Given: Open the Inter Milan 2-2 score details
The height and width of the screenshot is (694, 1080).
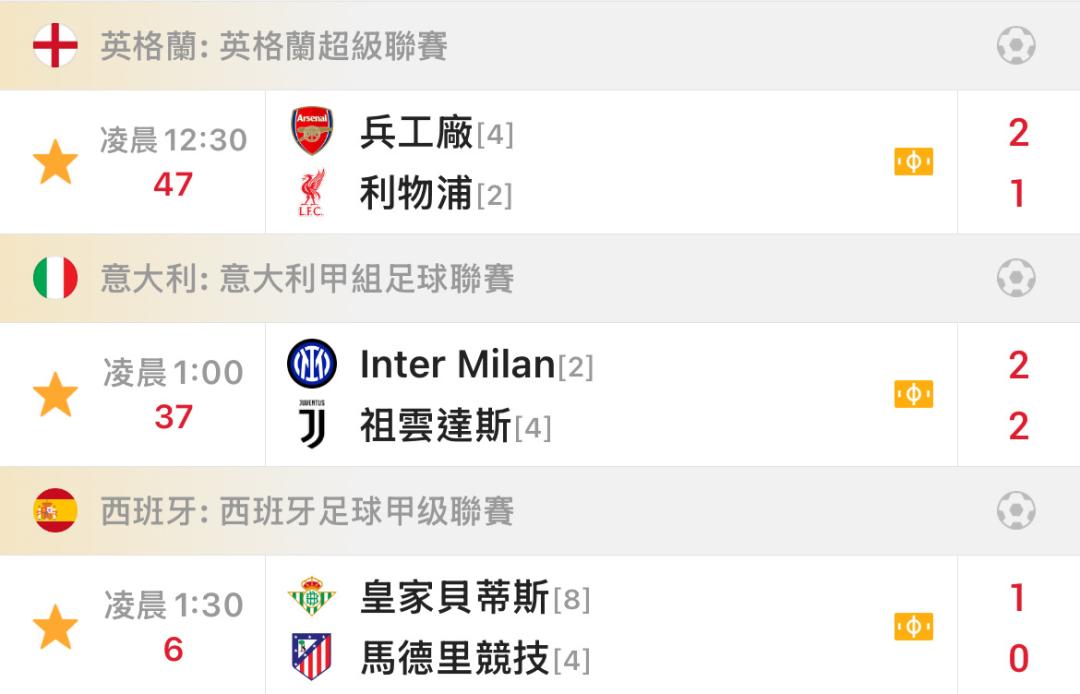Looking at the screenshot, I should (1019, 395).
